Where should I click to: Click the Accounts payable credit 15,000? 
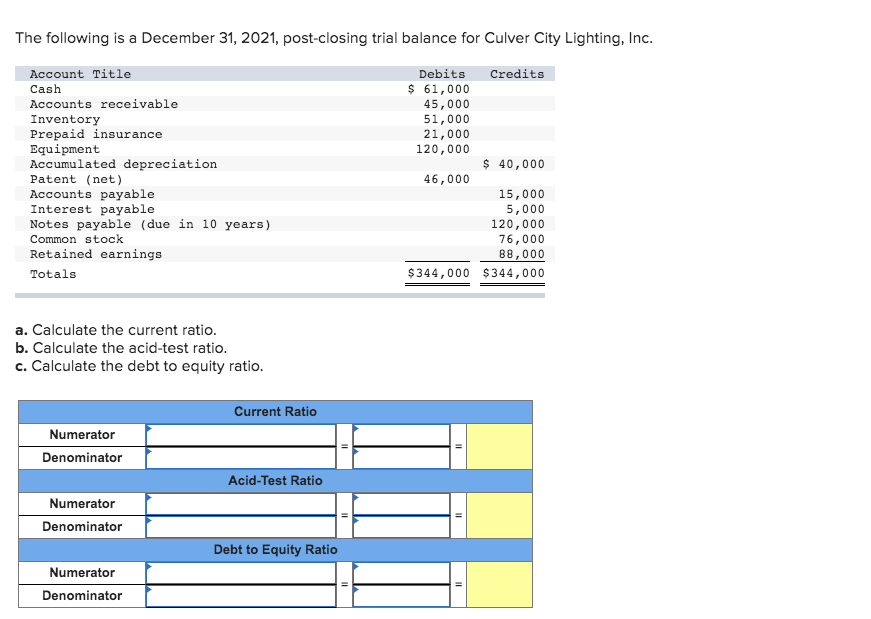coord(521,194)
